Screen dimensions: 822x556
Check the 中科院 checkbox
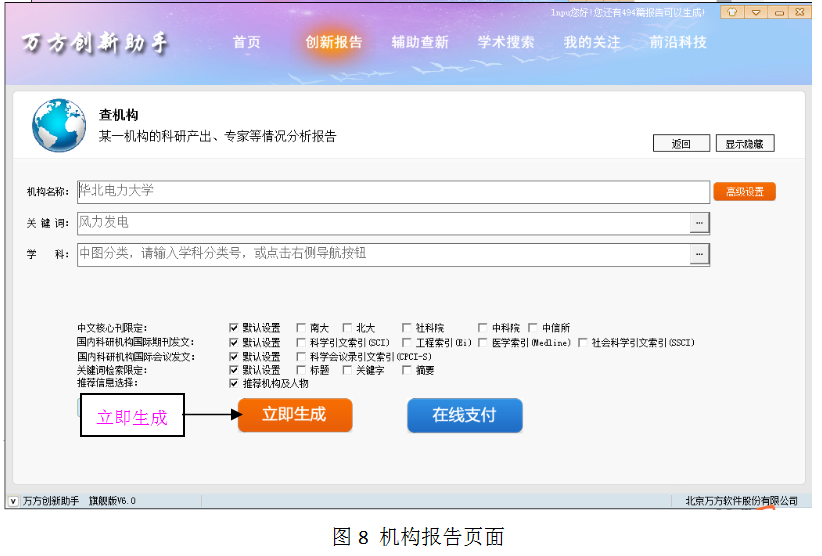[482, 328]
